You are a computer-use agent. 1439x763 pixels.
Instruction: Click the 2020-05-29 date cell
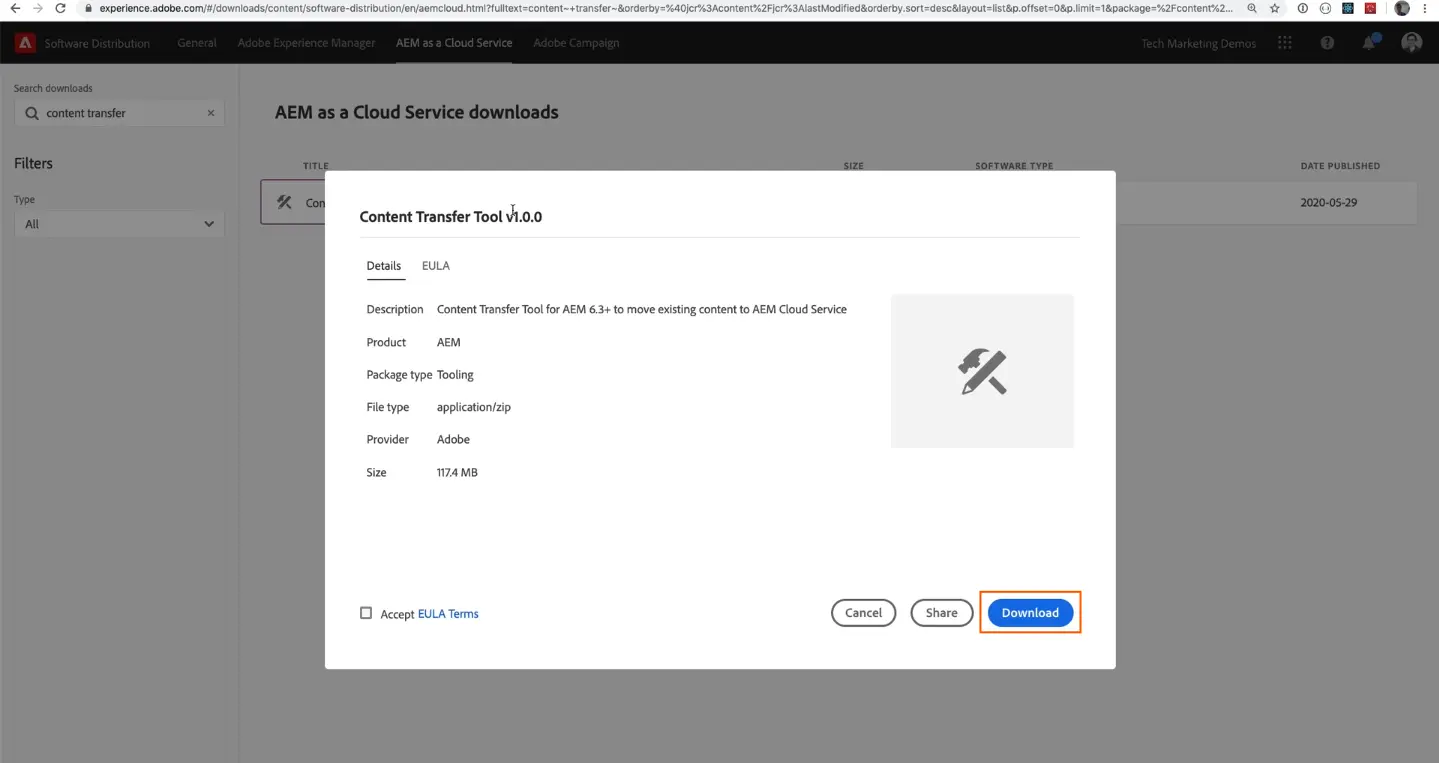tap(1328, 202)
